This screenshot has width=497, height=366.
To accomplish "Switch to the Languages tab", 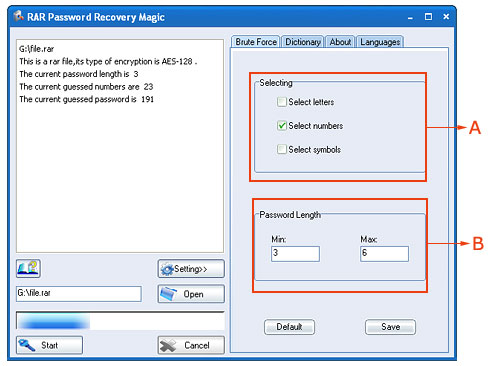I will point(380,42).
